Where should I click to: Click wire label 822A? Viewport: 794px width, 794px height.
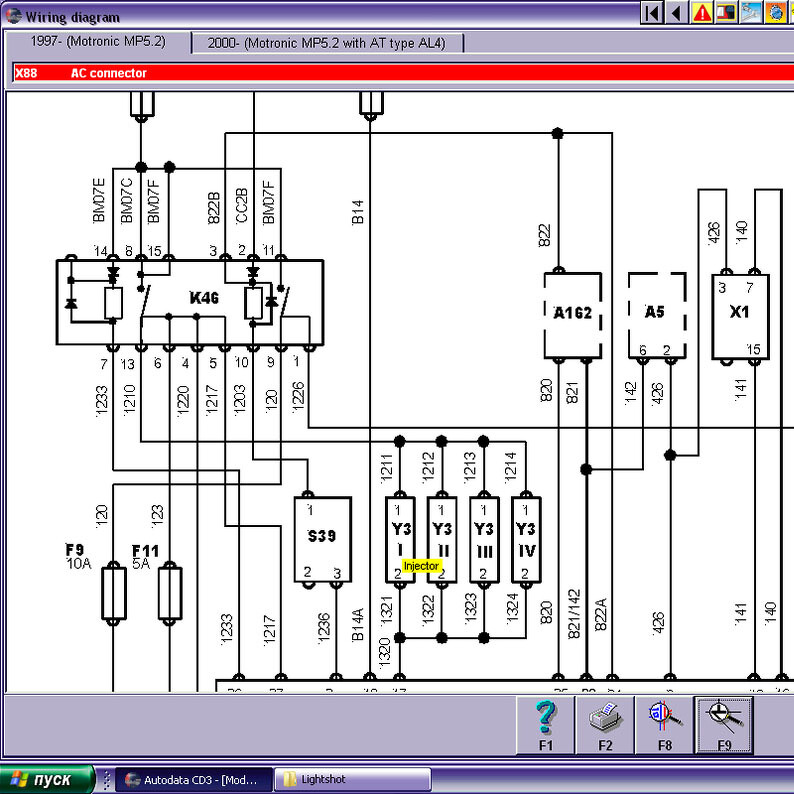click(x=601, y=614)
